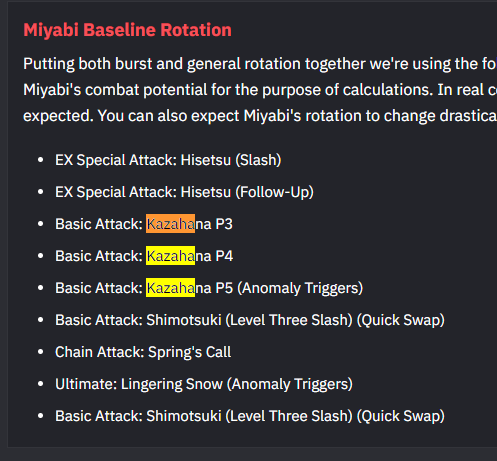The height and width of the screenshot is (461, 497).
Task: Click the Miyabi Baseline Rotation heading
Action: pos(127,30)
